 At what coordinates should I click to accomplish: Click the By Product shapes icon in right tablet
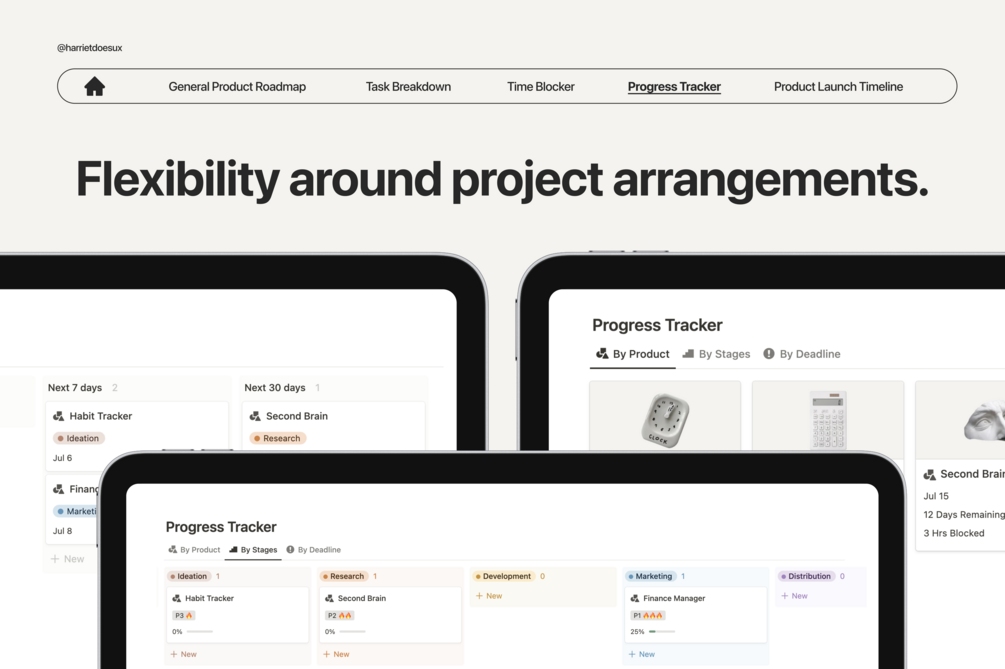point(602,354)
